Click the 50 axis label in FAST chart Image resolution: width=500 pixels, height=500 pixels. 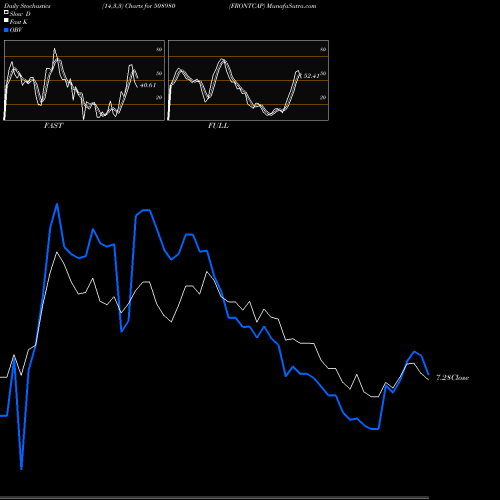coord(159,73)
